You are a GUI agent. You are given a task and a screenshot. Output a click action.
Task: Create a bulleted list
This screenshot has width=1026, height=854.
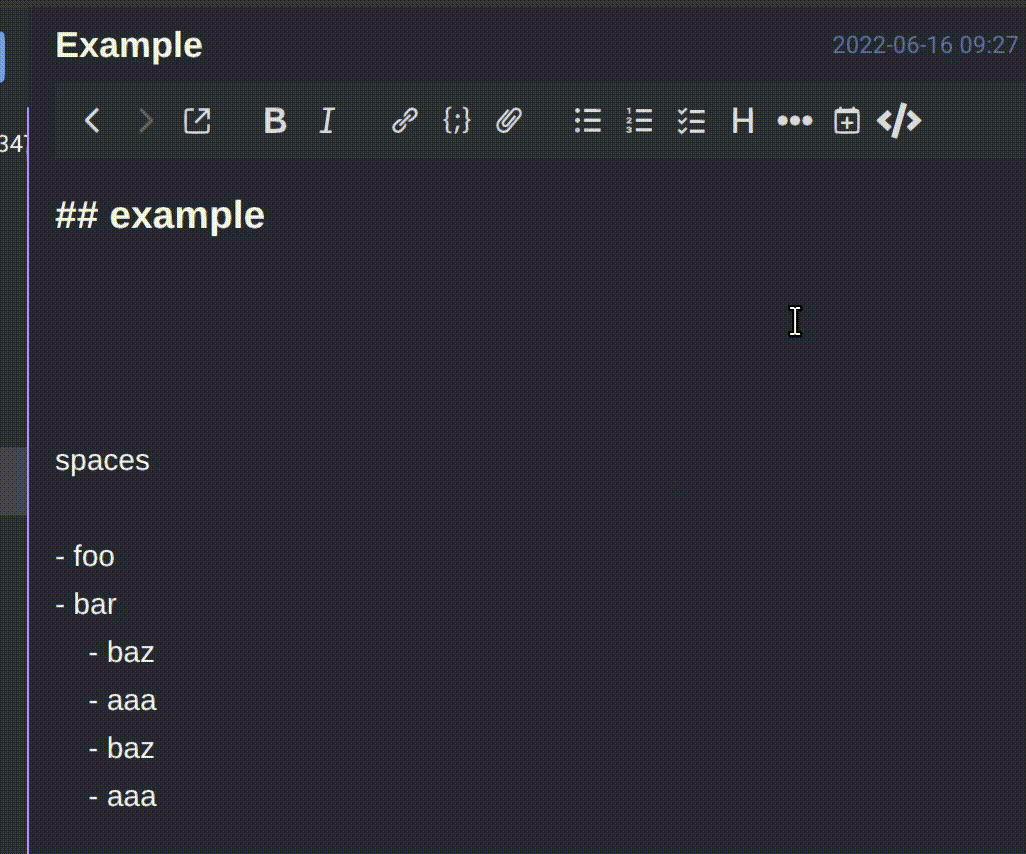tap(588, 121)
